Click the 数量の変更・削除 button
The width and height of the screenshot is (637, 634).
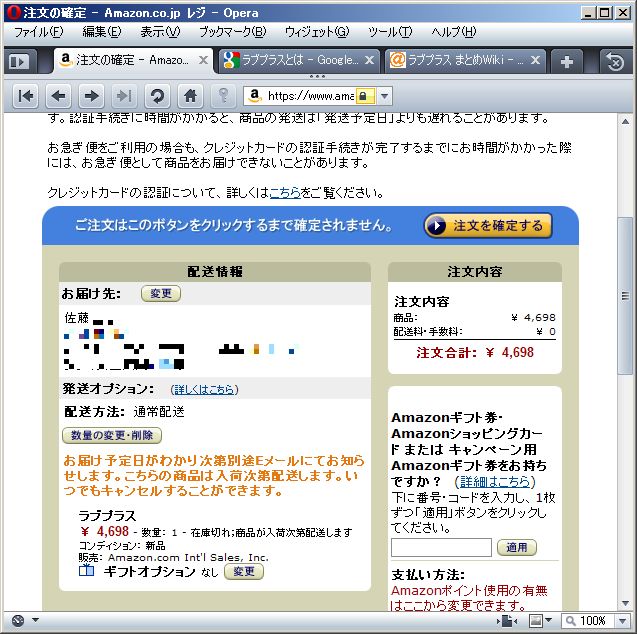pos(111,435)
